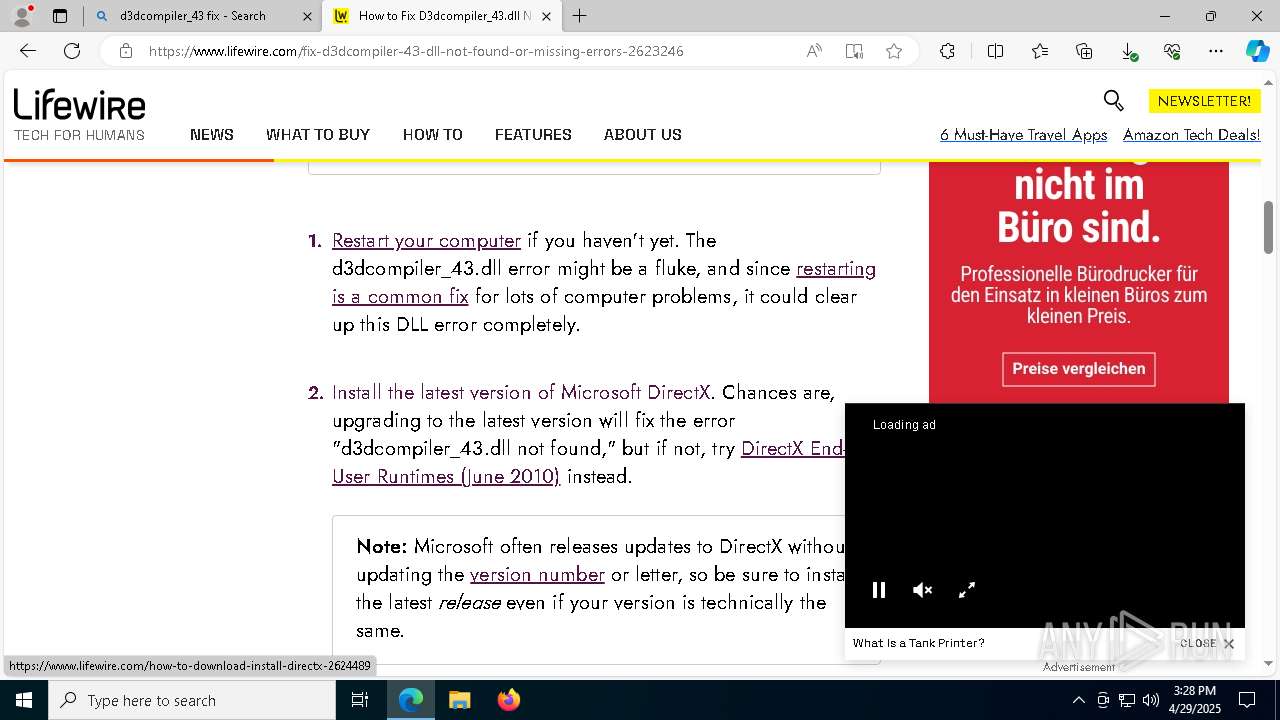Open a new browser tab
The height and width of the screenshot is (720, 1280).
click(x=580, y=16)
